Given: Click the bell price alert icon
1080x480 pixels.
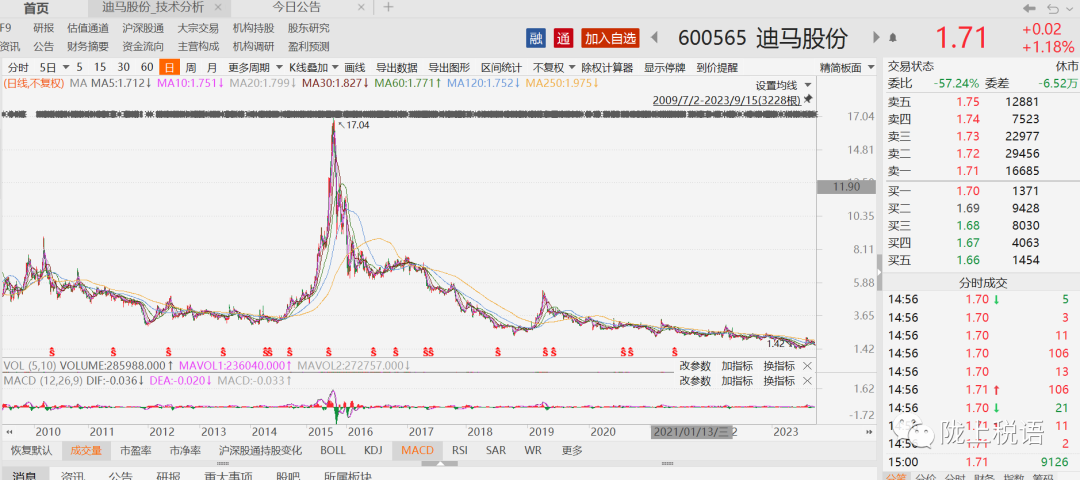Looking at the screenshot, I should 893,37.
